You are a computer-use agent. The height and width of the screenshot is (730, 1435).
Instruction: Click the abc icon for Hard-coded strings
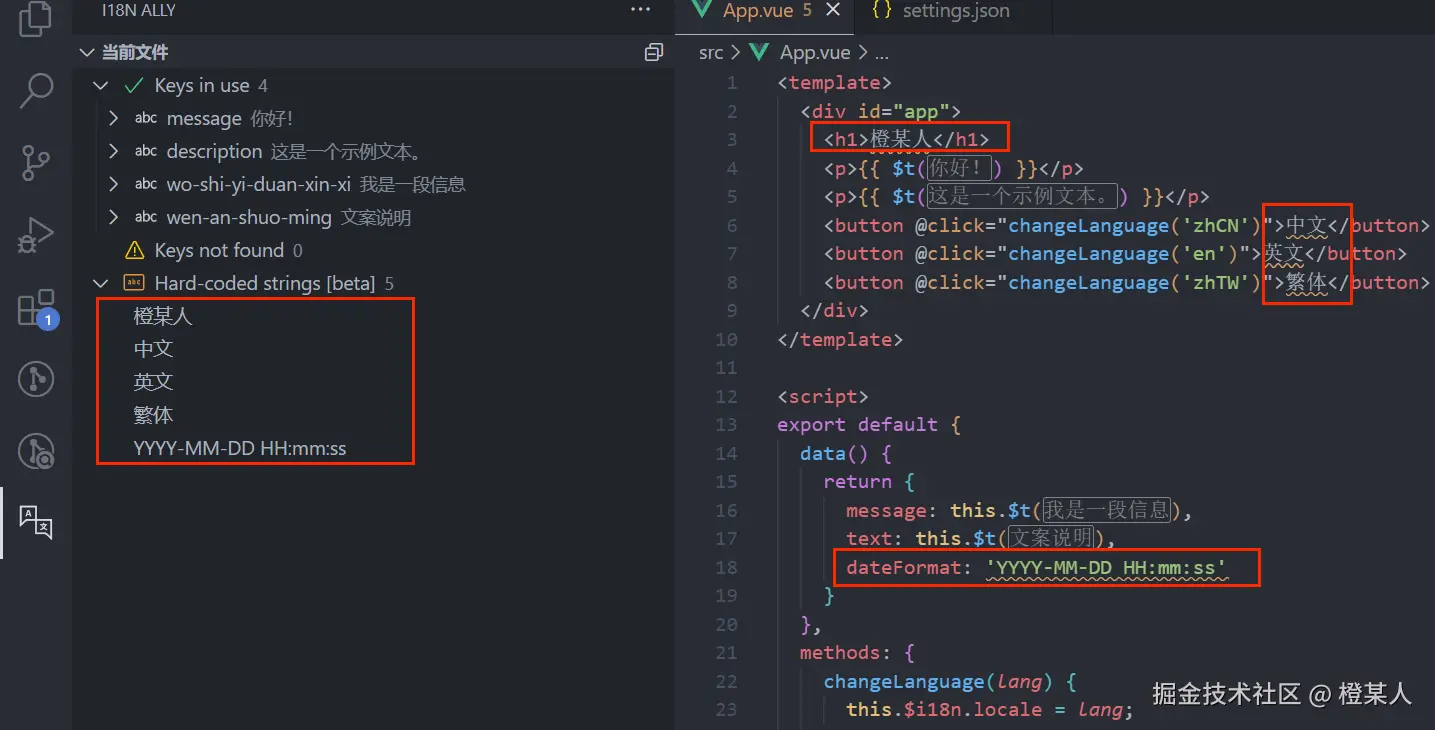pyautogui.click(x=134, y=283)
